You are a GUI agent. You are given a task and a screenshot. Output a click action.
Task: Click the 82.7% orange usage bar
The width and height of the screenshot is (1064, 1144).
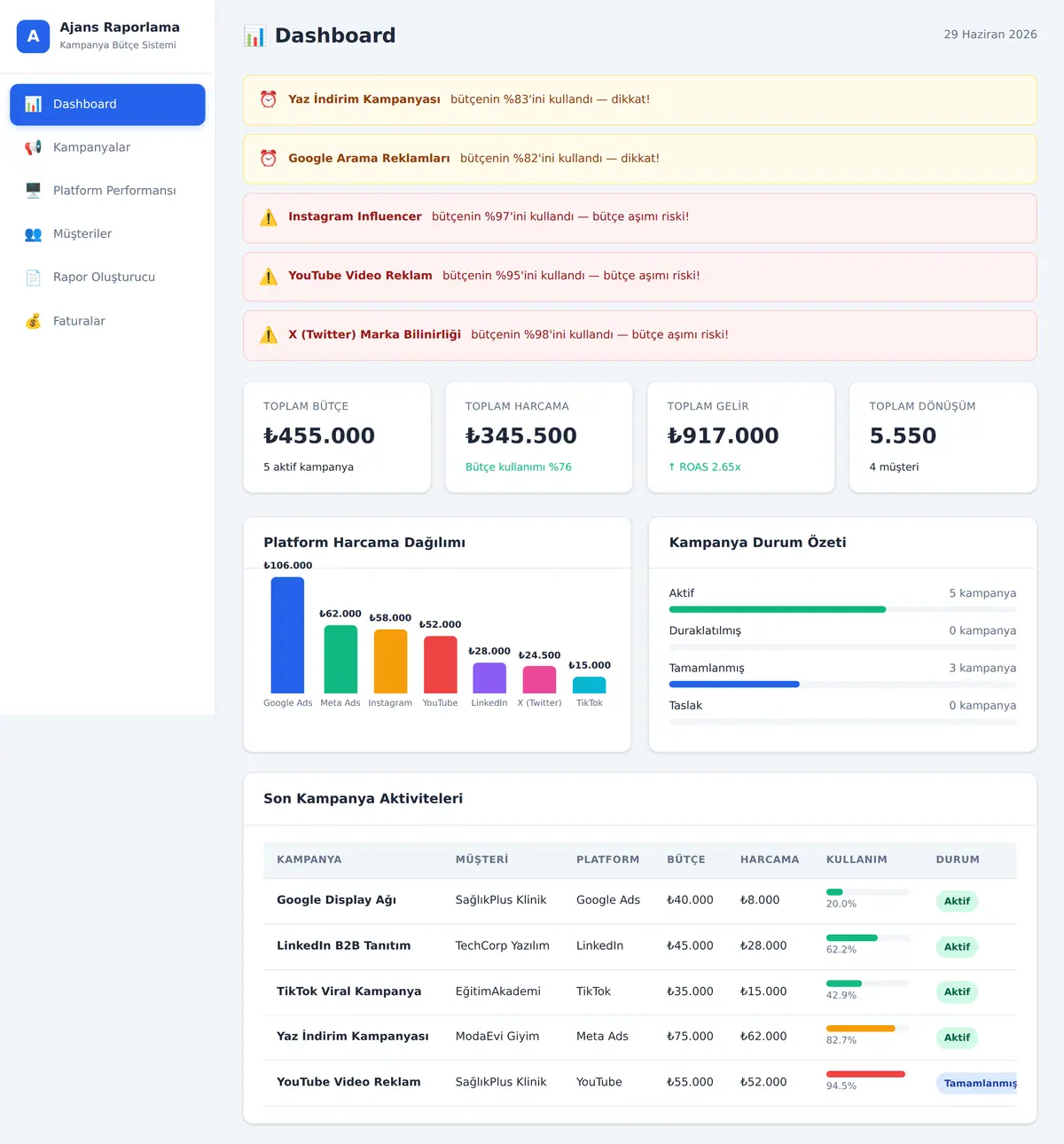tap(861, 1029)
